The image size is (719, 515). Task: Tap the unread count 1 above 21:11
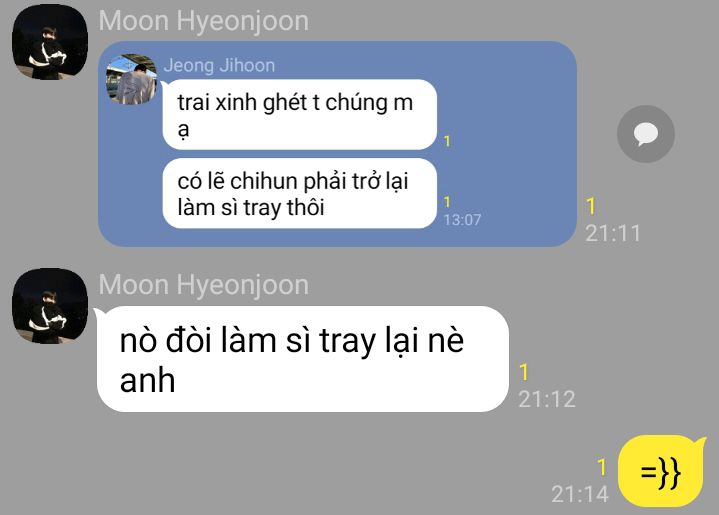(591, 206)
